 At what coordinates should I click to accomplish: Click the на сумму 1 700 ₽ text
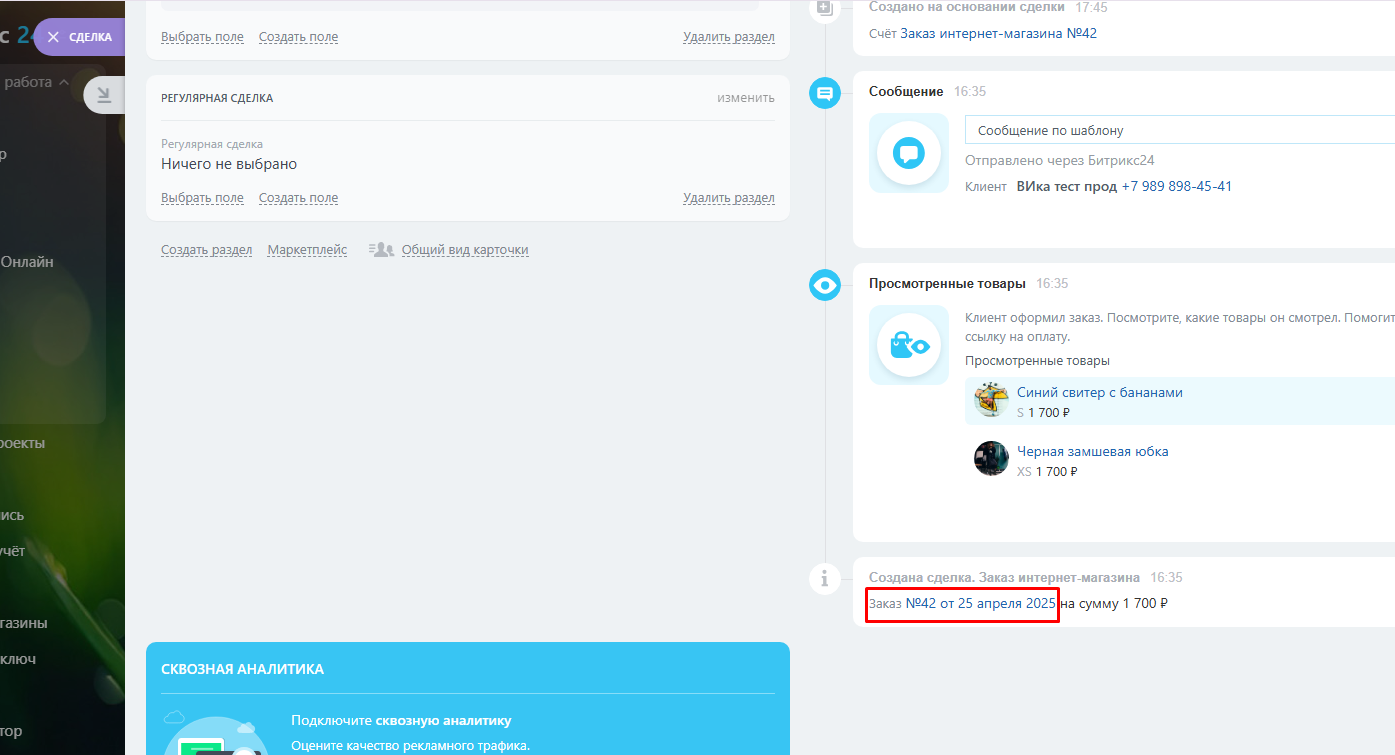(x=1114, y=603)
